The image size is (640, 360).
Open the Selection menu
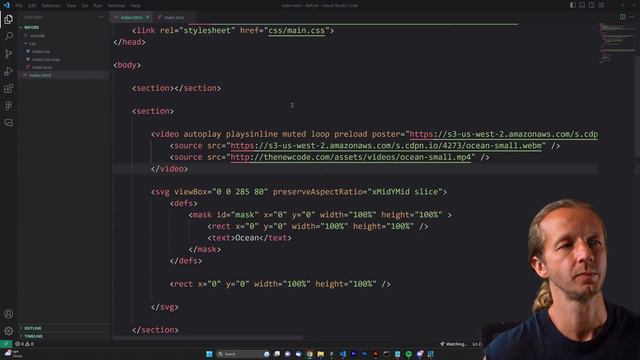tap(51, 6)
